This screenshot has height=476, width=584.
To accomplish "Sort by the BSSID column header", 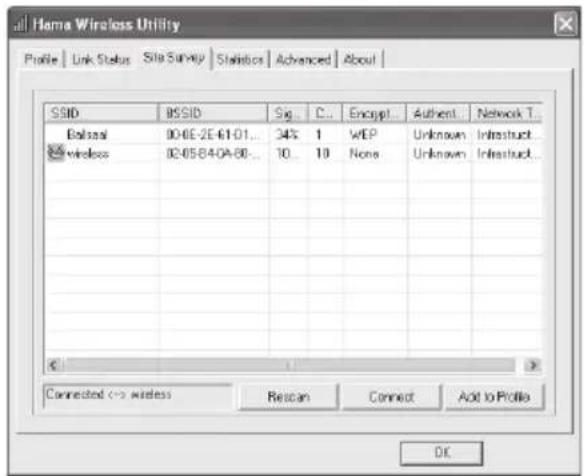I will pyautogui.click(x=213, y=113).
